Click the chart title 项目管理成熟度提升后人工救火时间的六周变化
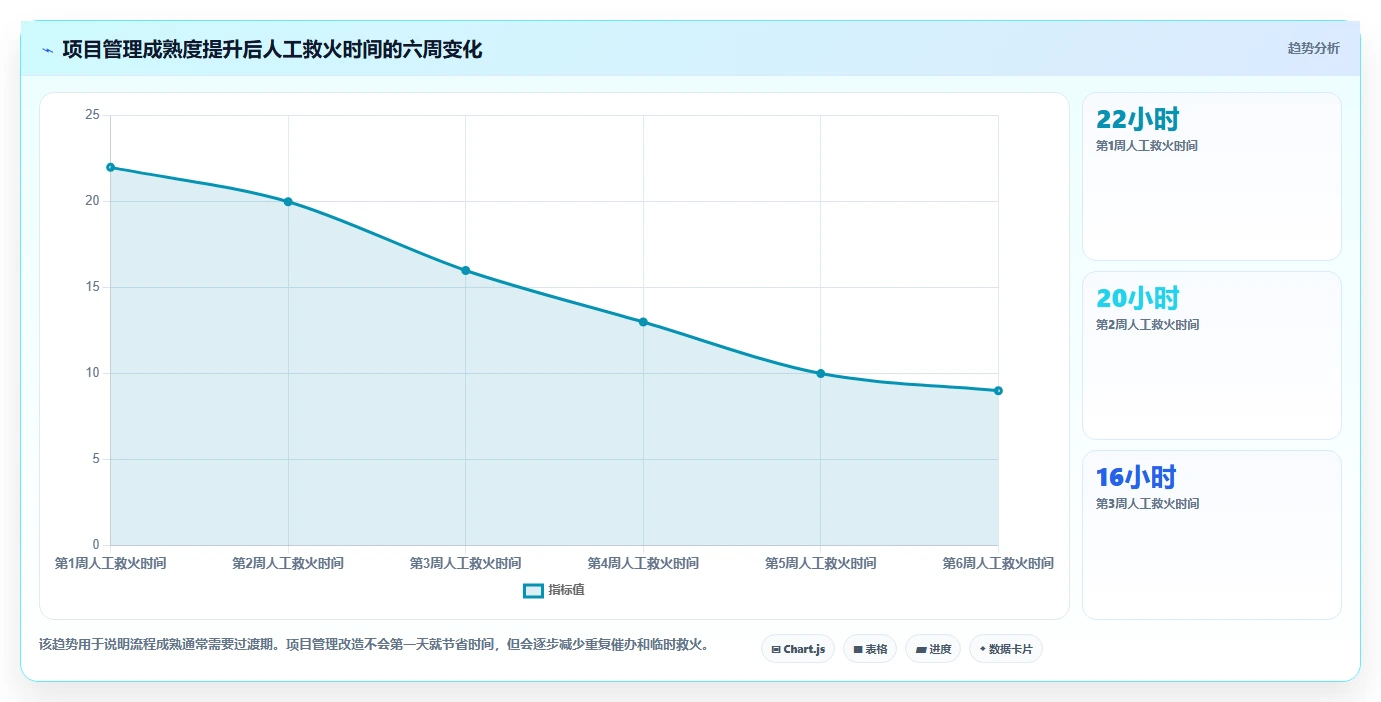 pos(272,49)
